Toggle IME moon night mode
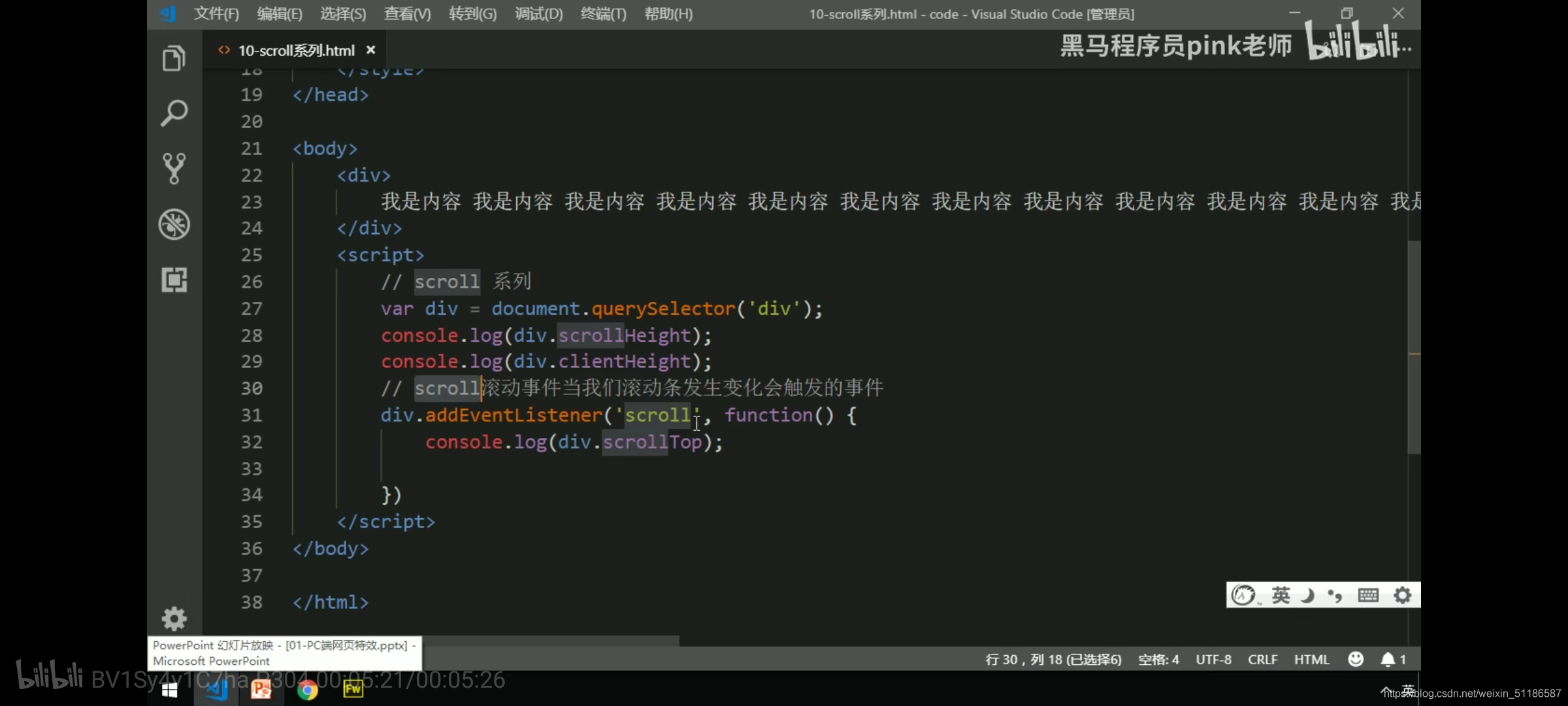Image resolution: width=1568 pixels, height=706 pixels. 1307,596
